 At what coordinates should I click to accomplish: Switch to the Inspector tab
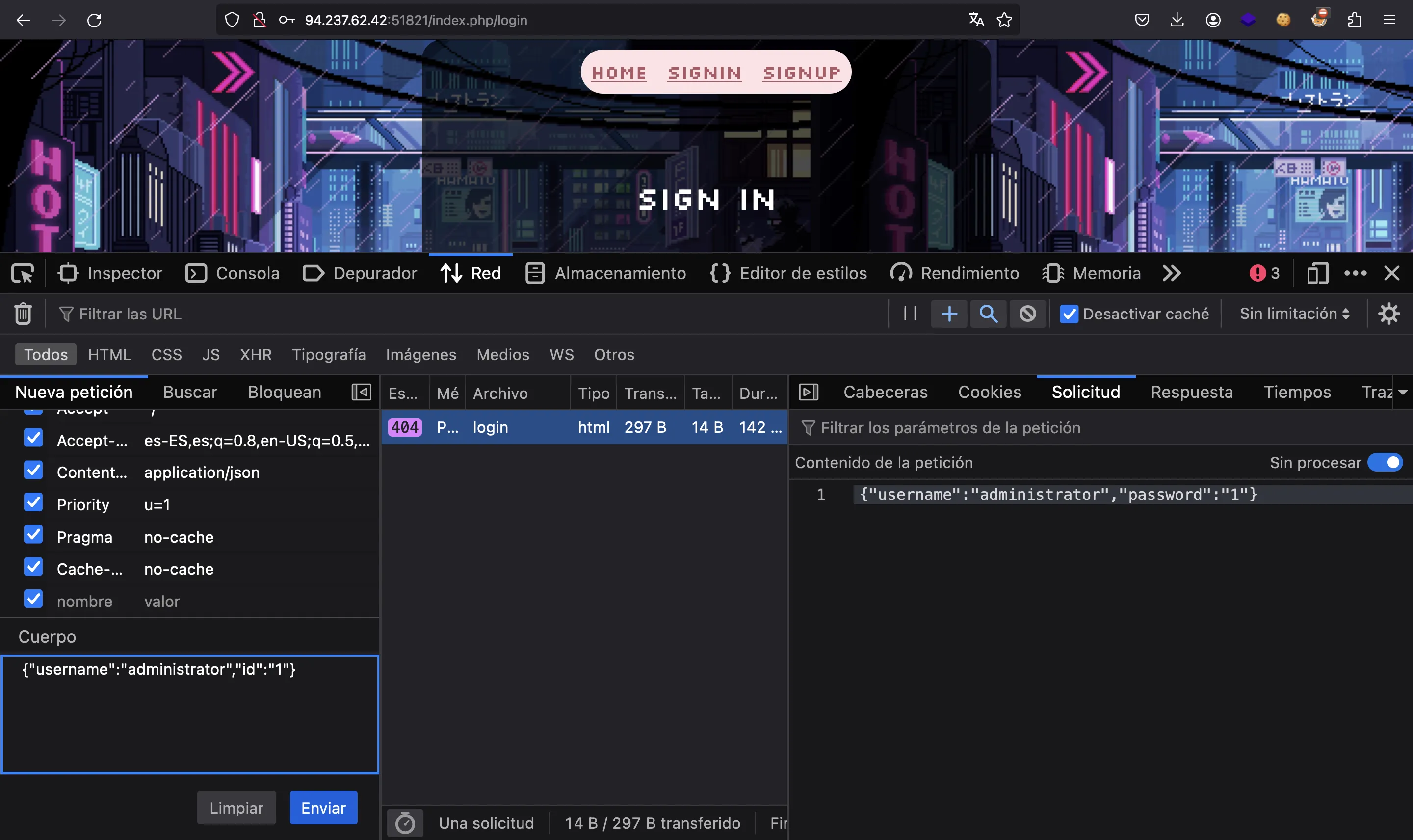point(110,273)
